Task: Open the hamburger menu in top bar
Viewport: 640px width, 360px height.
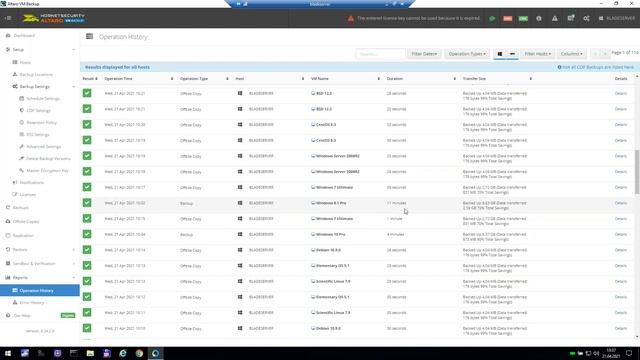Action: pyautogui.click(x=8, y=18)
